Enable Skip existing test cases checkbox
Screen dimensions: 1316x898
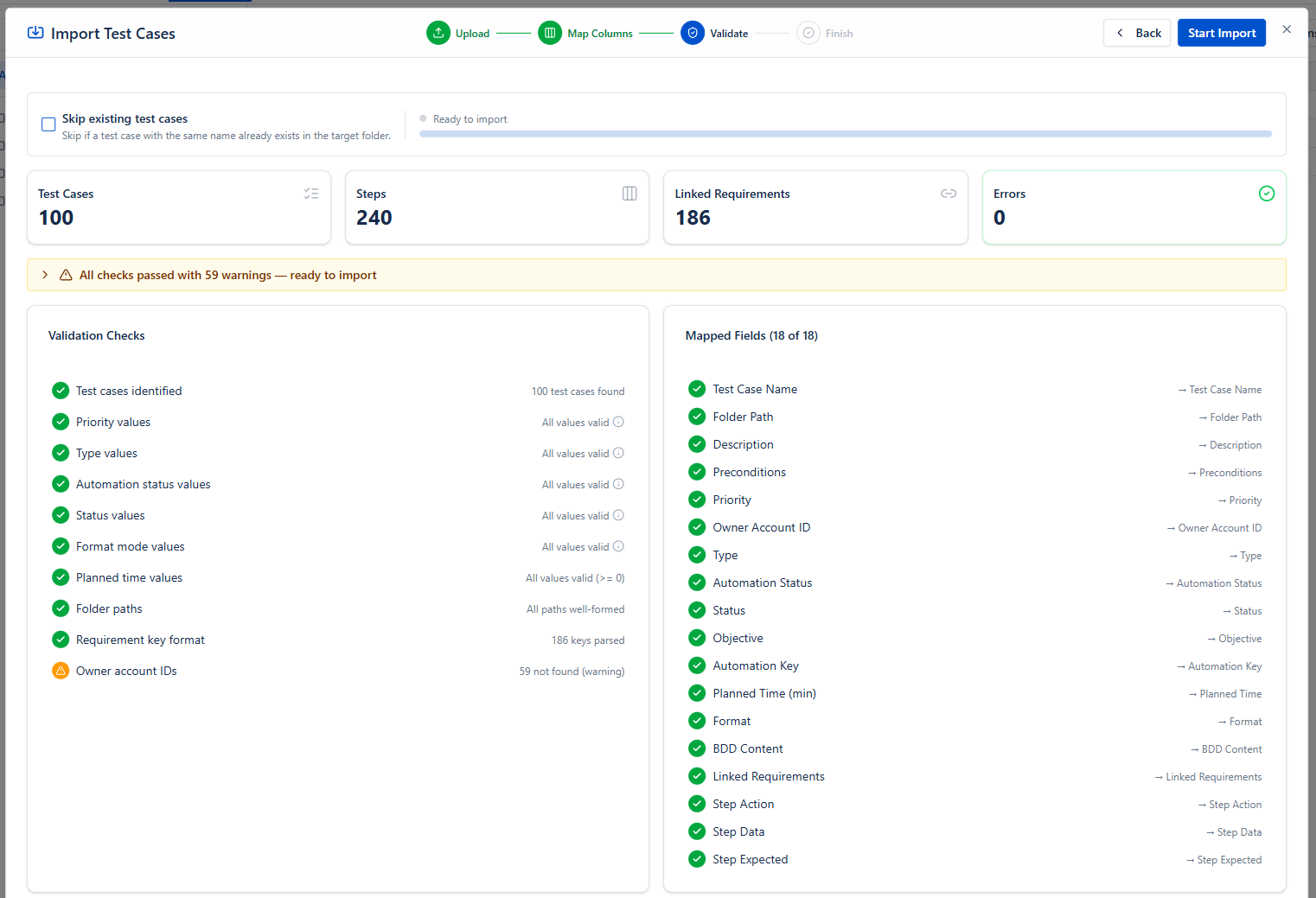tap(48, 124)
